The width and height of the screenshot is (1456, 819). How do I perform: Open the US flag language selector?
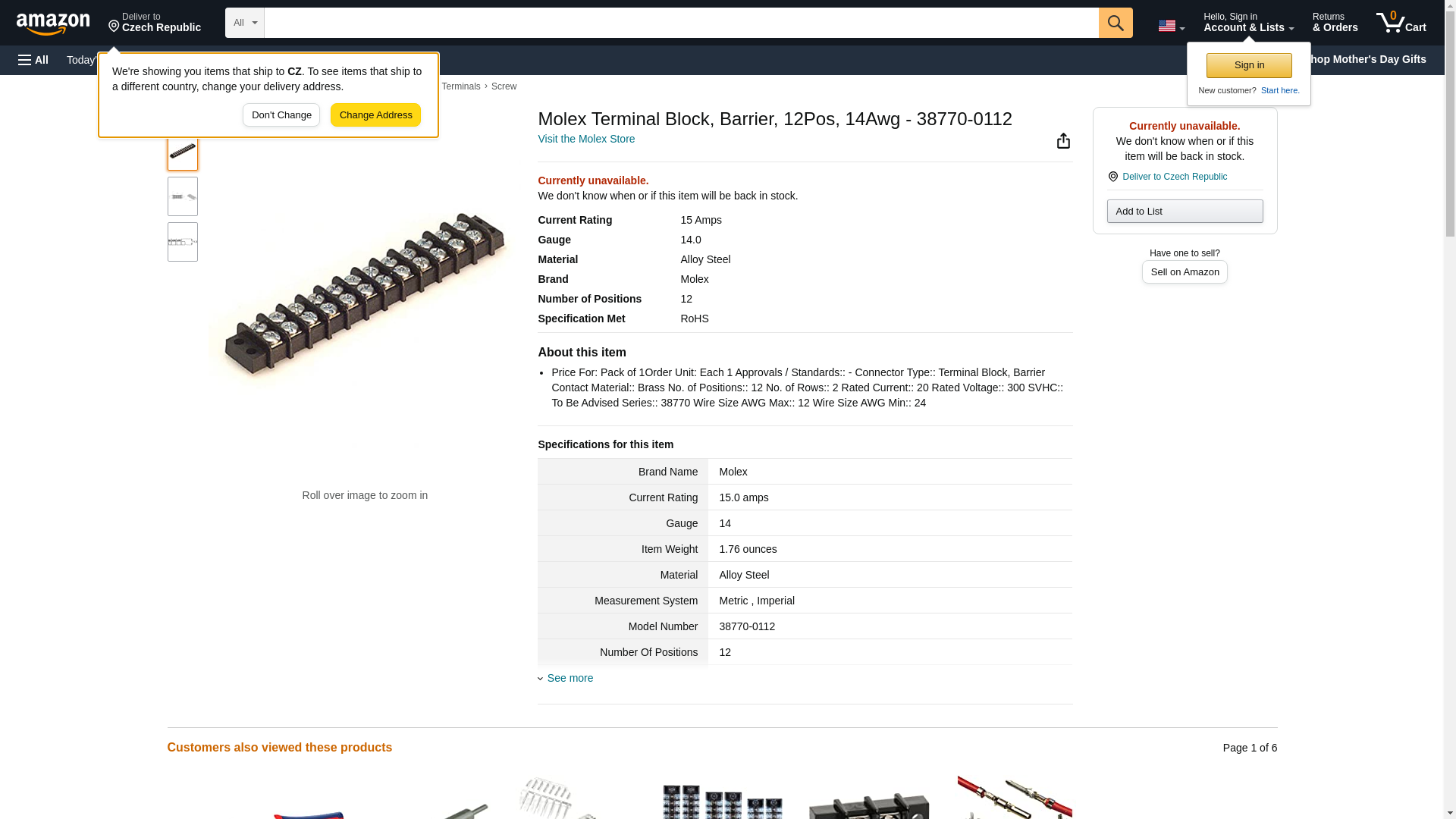coord(1171,26)
